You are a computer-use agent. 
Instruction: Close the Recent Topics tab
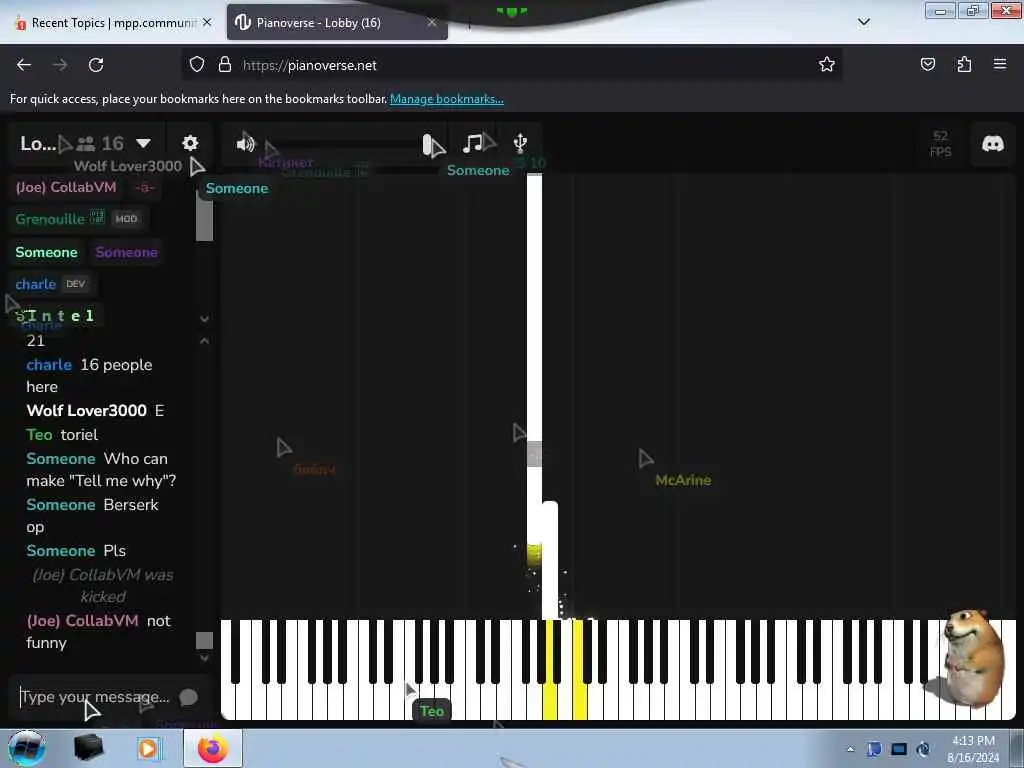click(x=207, y=23)
